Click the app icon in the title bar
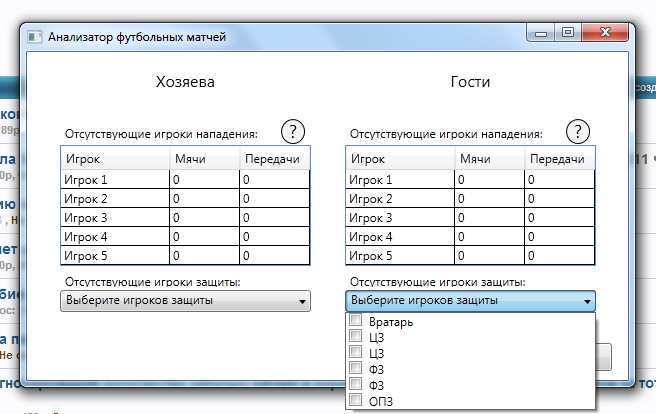This screenshot has width=656, height=414. point(34,37)
